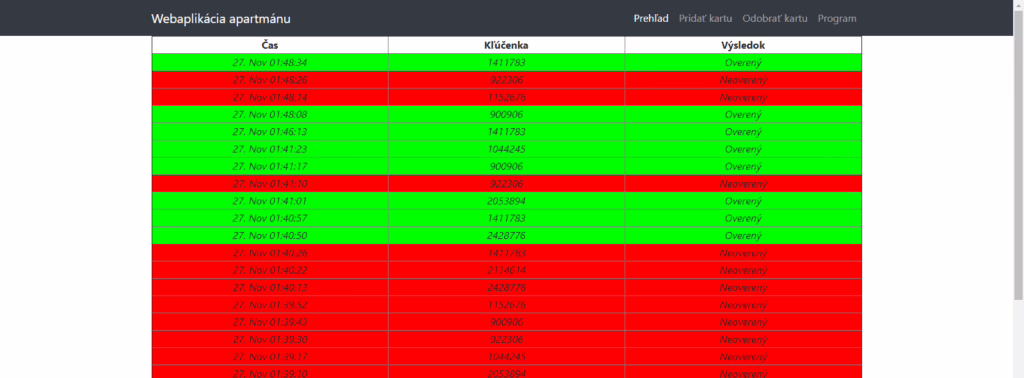Click the Neoverený result at 01:48:26
The width and height of the screenshot is (1024, 378).
click(743, 80)
